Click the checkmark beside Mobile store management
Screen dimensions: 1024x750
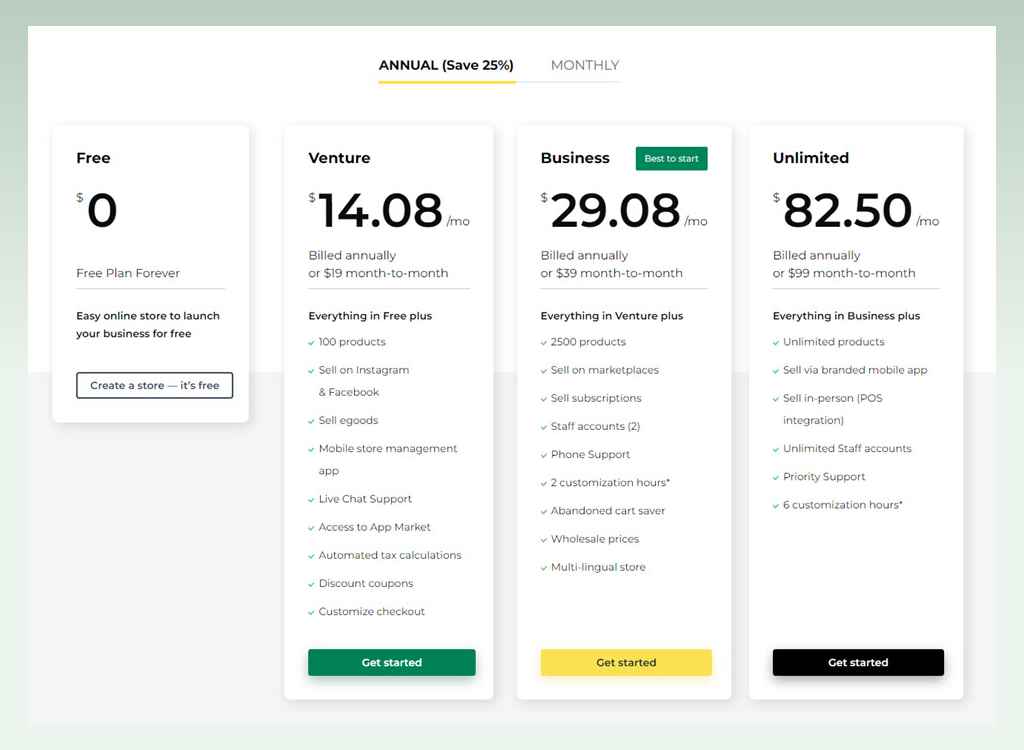[312, 449]
